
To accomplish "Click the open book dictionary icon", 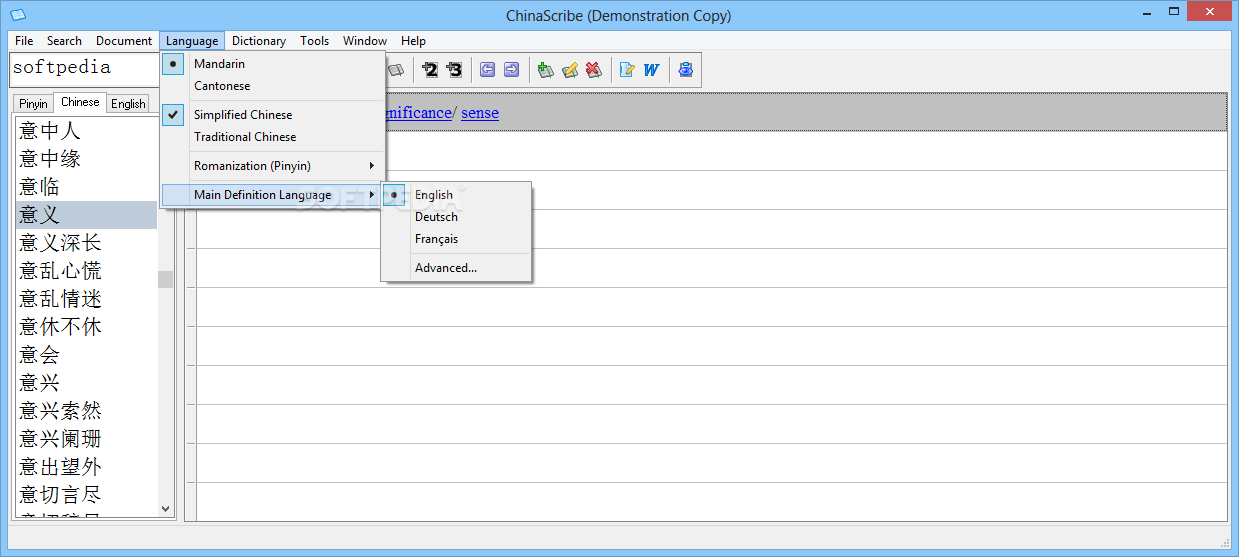I will [x=396, y=70].
